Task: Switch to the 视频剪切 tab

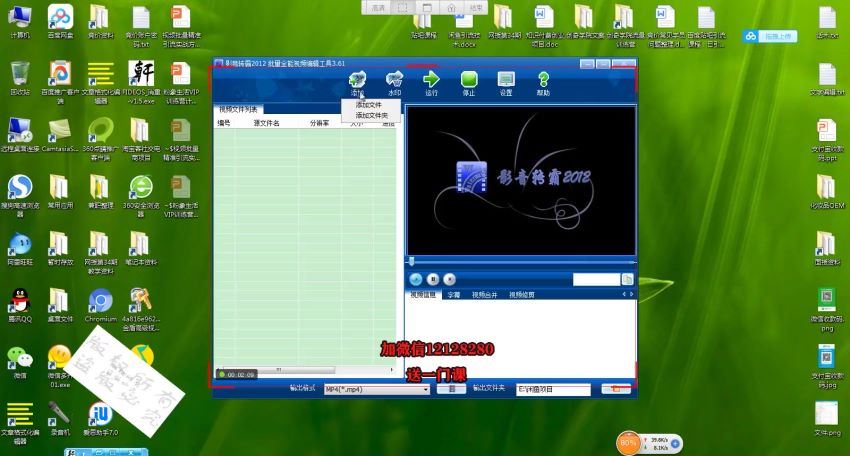Action: tap(521, 295)
